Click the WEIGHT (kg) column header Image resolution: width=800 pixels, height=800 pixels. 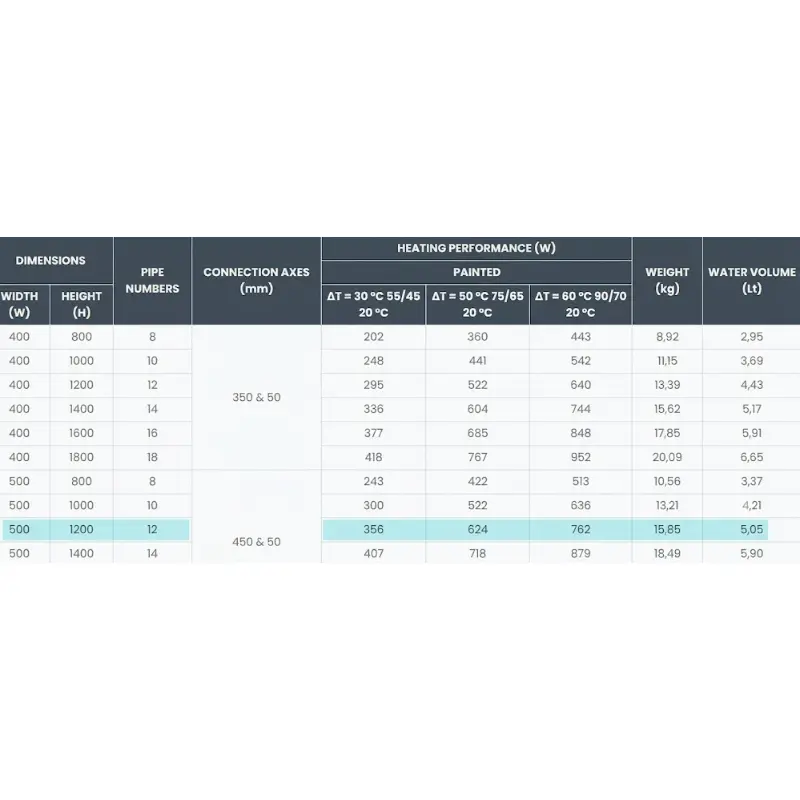click(x=667, y=281)
